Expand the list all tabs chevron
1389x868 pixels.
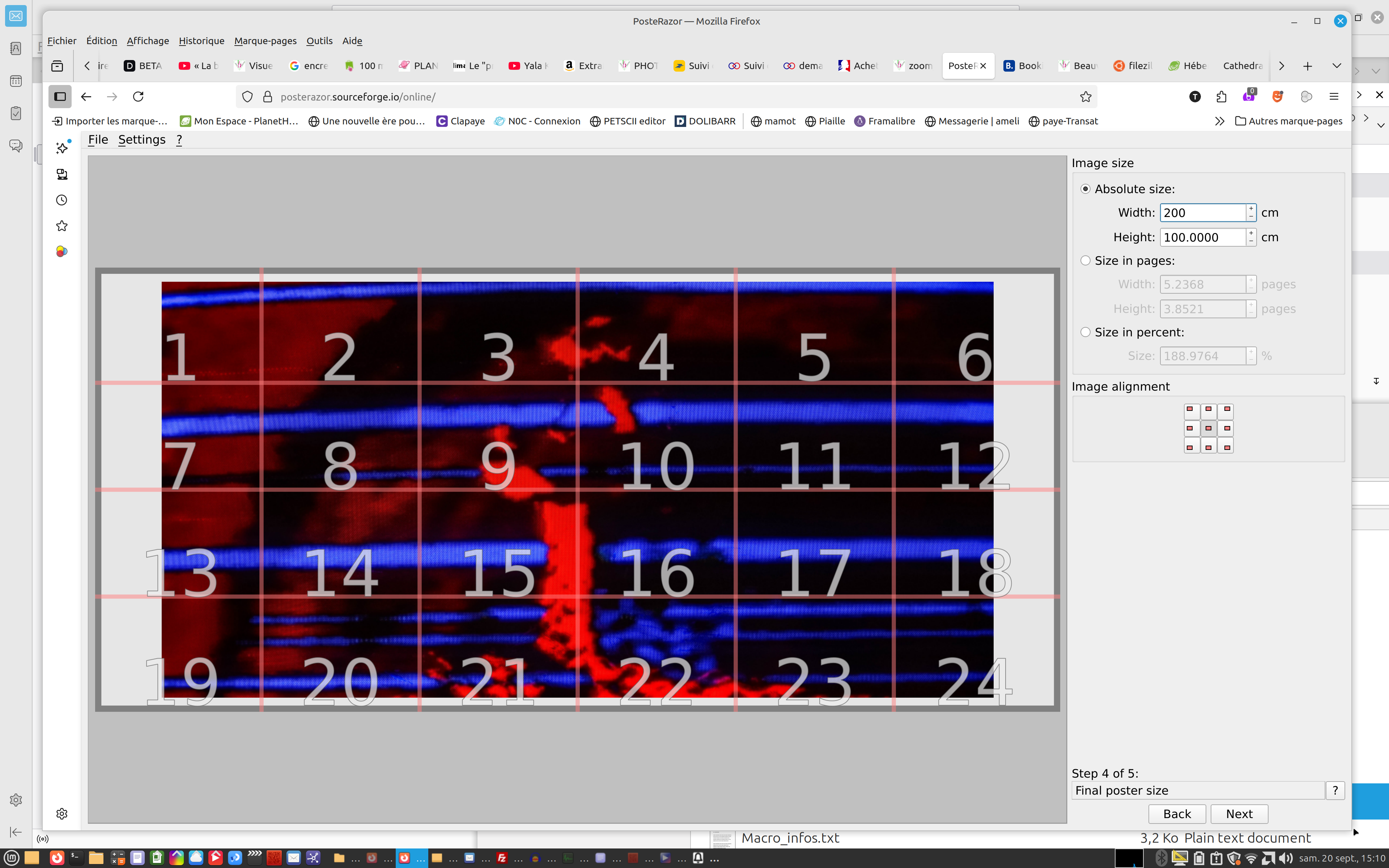coord(1337,66)
